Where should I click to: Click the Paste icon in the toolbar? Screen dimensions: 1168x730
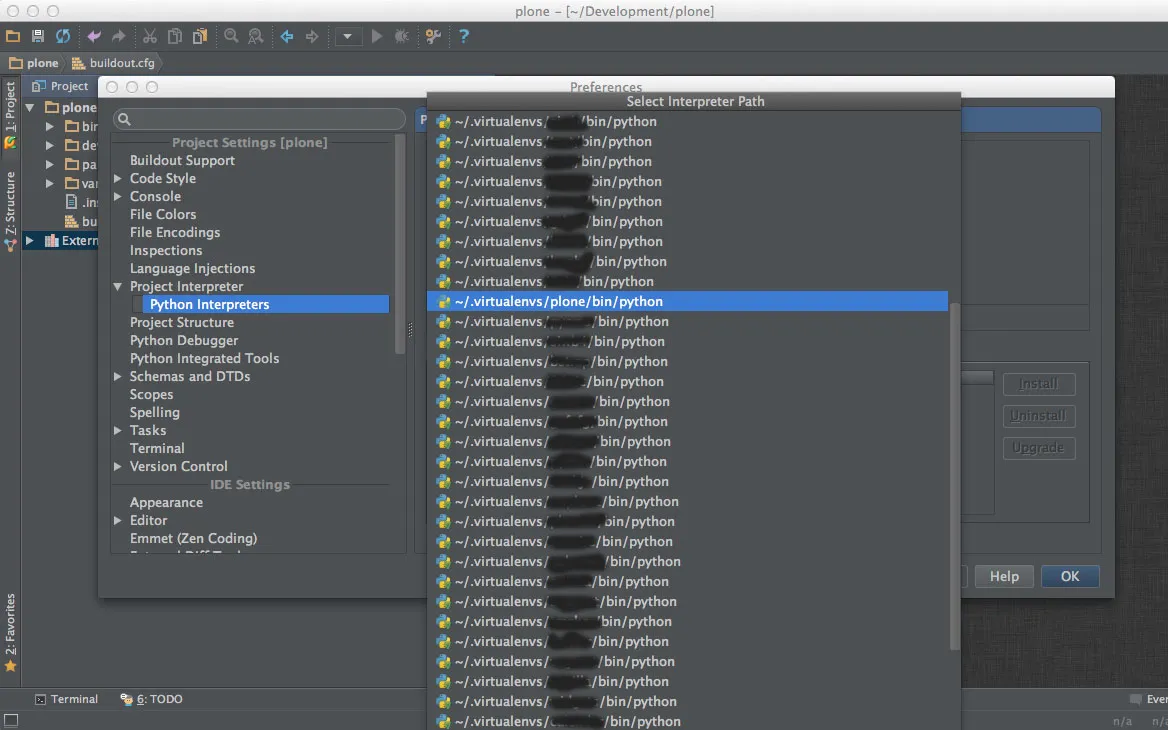pyautogui.click(x=199, y=36)
